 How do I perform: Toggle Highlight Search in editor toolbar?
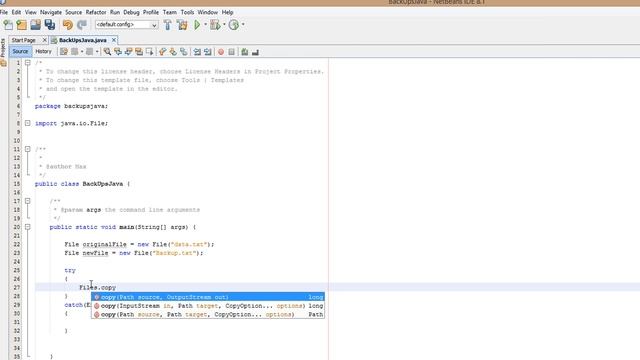[139, 52]
